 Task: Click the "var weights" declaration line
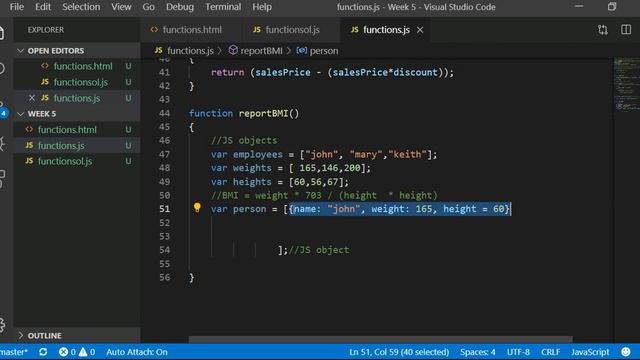click(291, 168)
